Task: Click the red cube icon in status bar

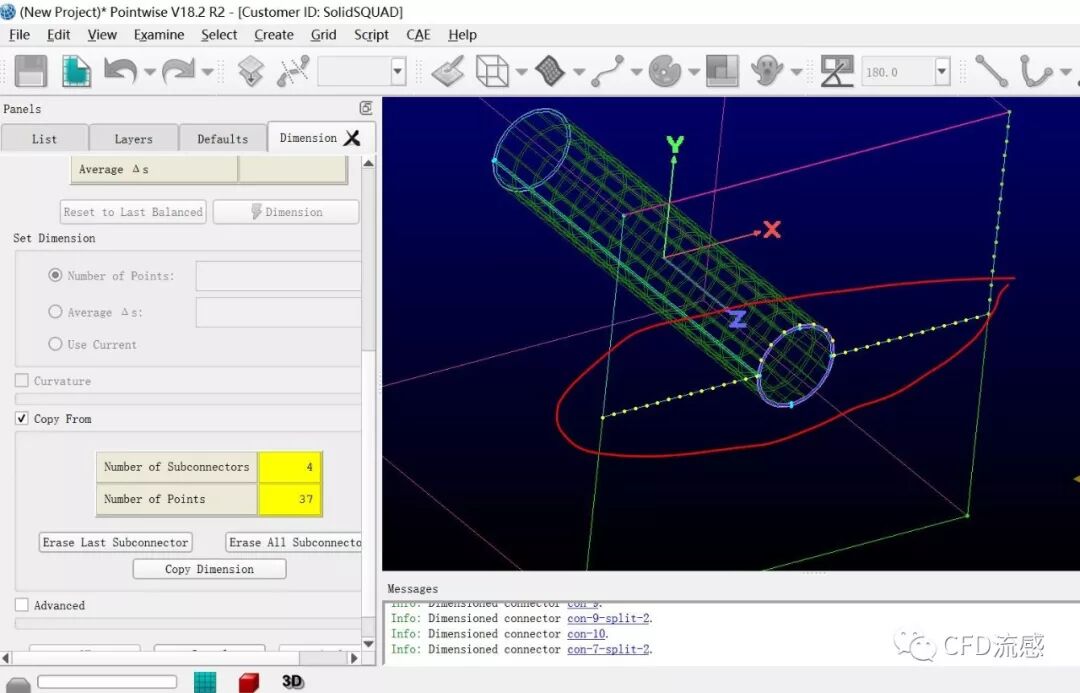Action: pyautogui.click(x=249, y=682)
